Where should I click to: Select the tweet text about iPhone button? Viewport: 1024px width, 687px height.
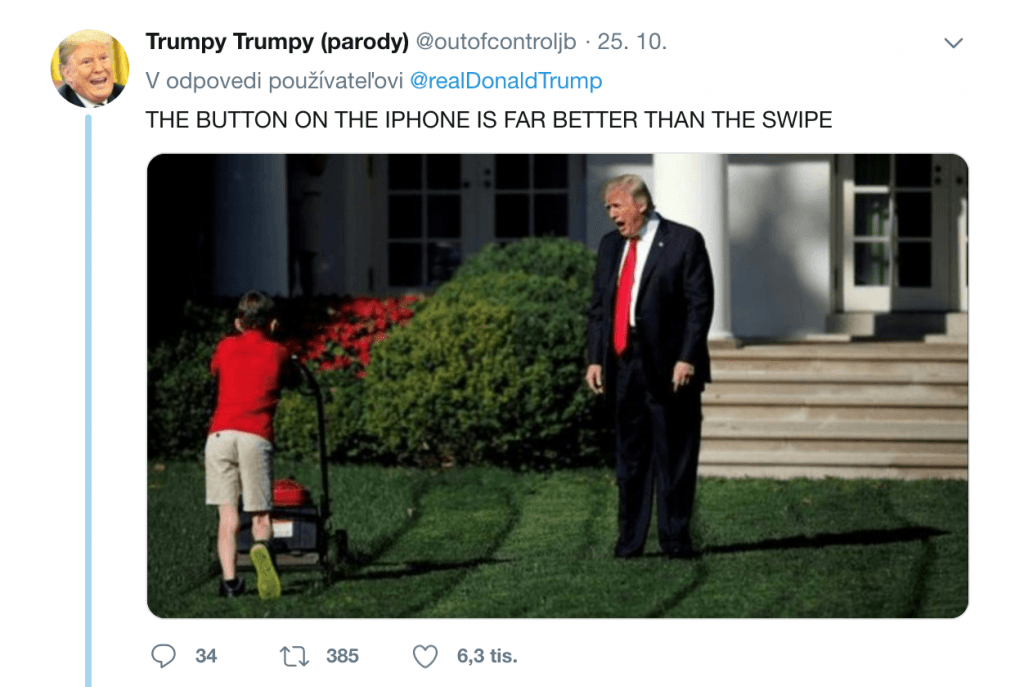click(x=488, y=120)
